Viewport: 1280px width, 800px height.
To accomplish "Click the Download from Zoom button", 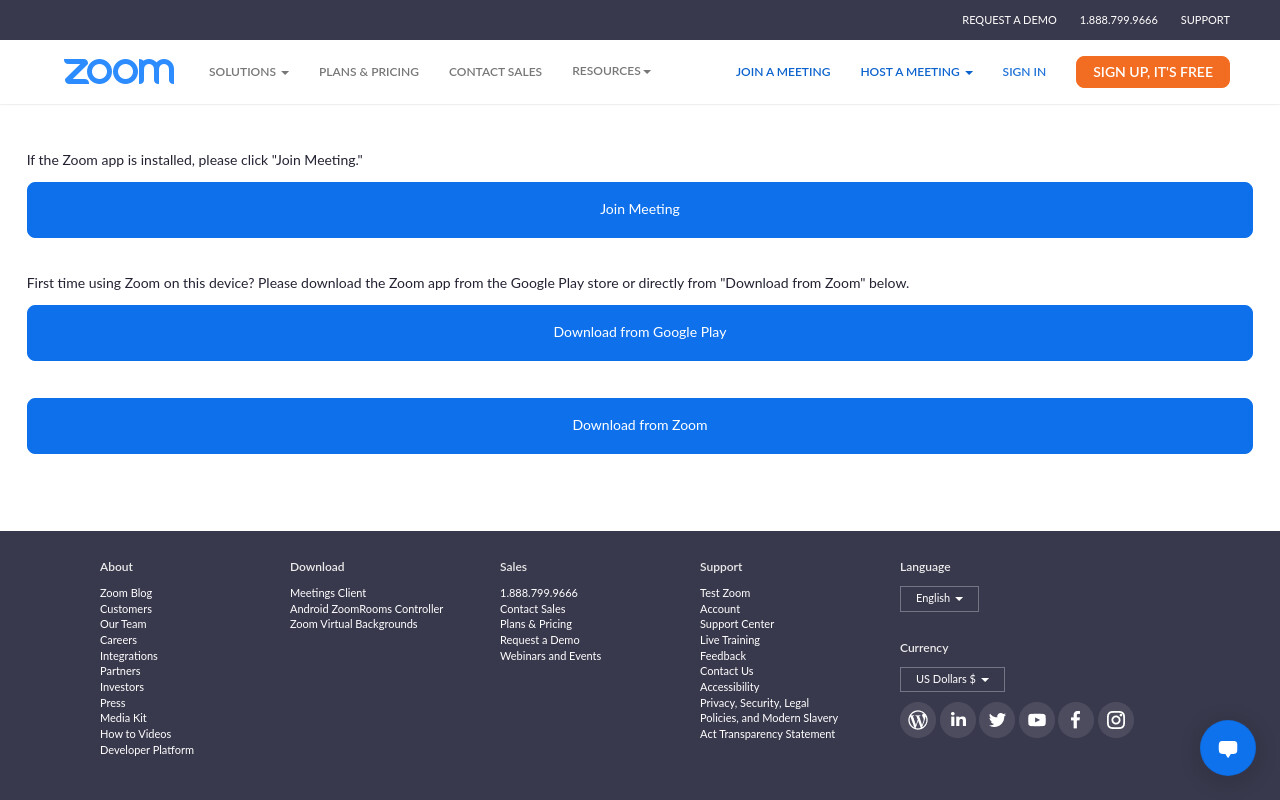I will coord(640,426).
